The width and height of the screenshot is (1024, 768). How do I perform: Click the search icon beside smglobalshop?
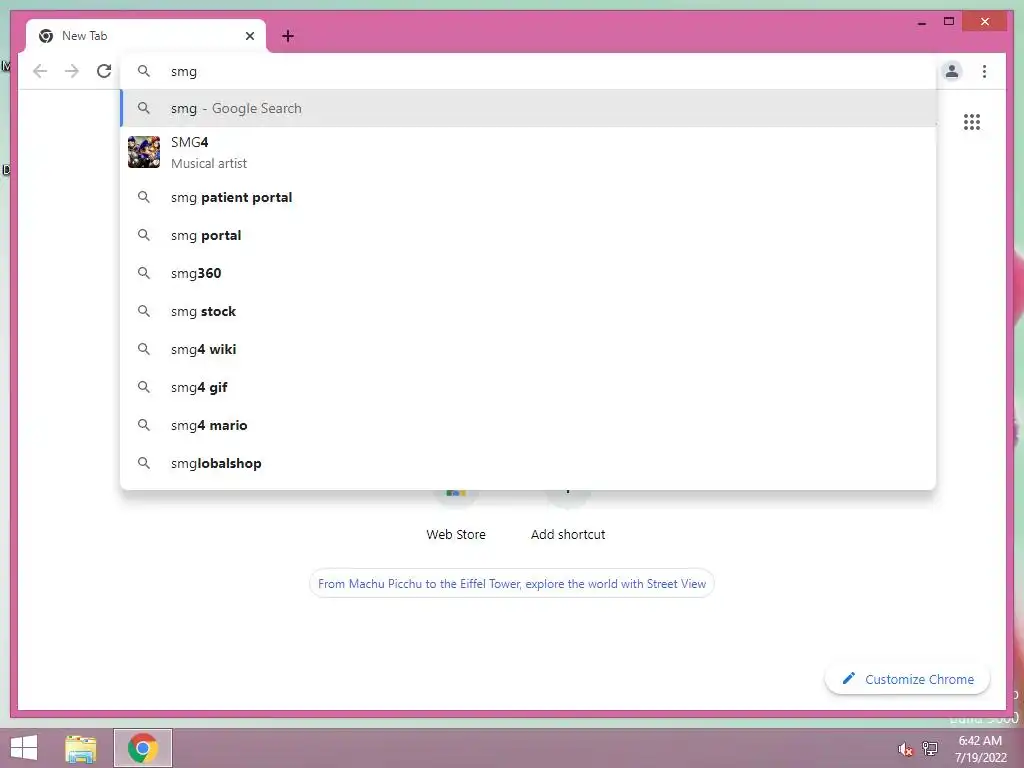pyautogui.click(x=144, y=463)
